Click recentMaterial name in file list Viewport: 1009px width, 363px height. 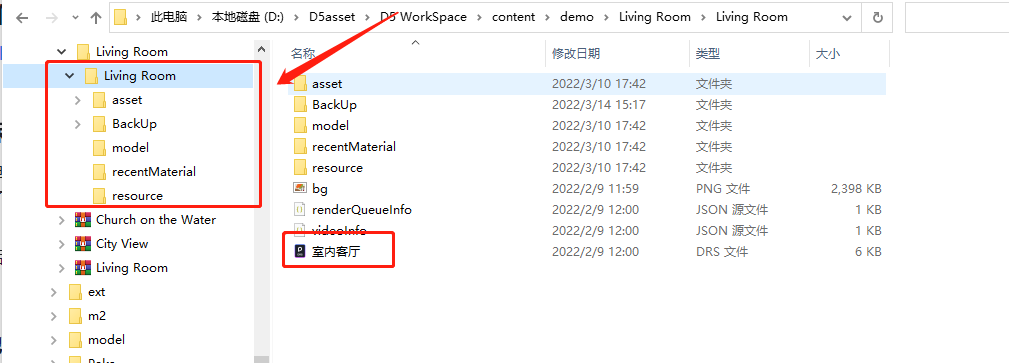click(354, 147)
